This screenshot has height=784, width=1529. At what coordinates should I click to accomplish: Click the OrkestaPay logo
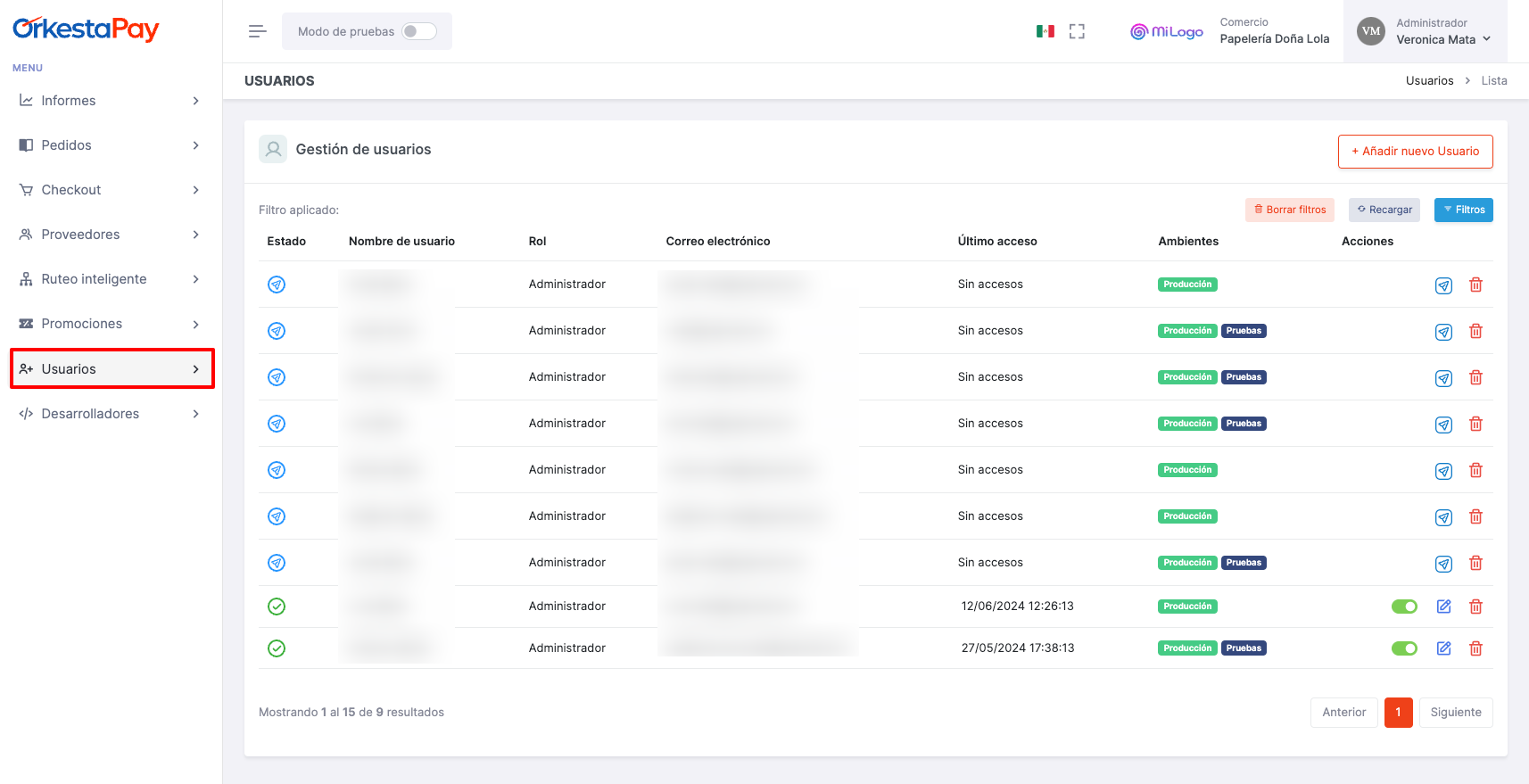(x=86, y=29)
